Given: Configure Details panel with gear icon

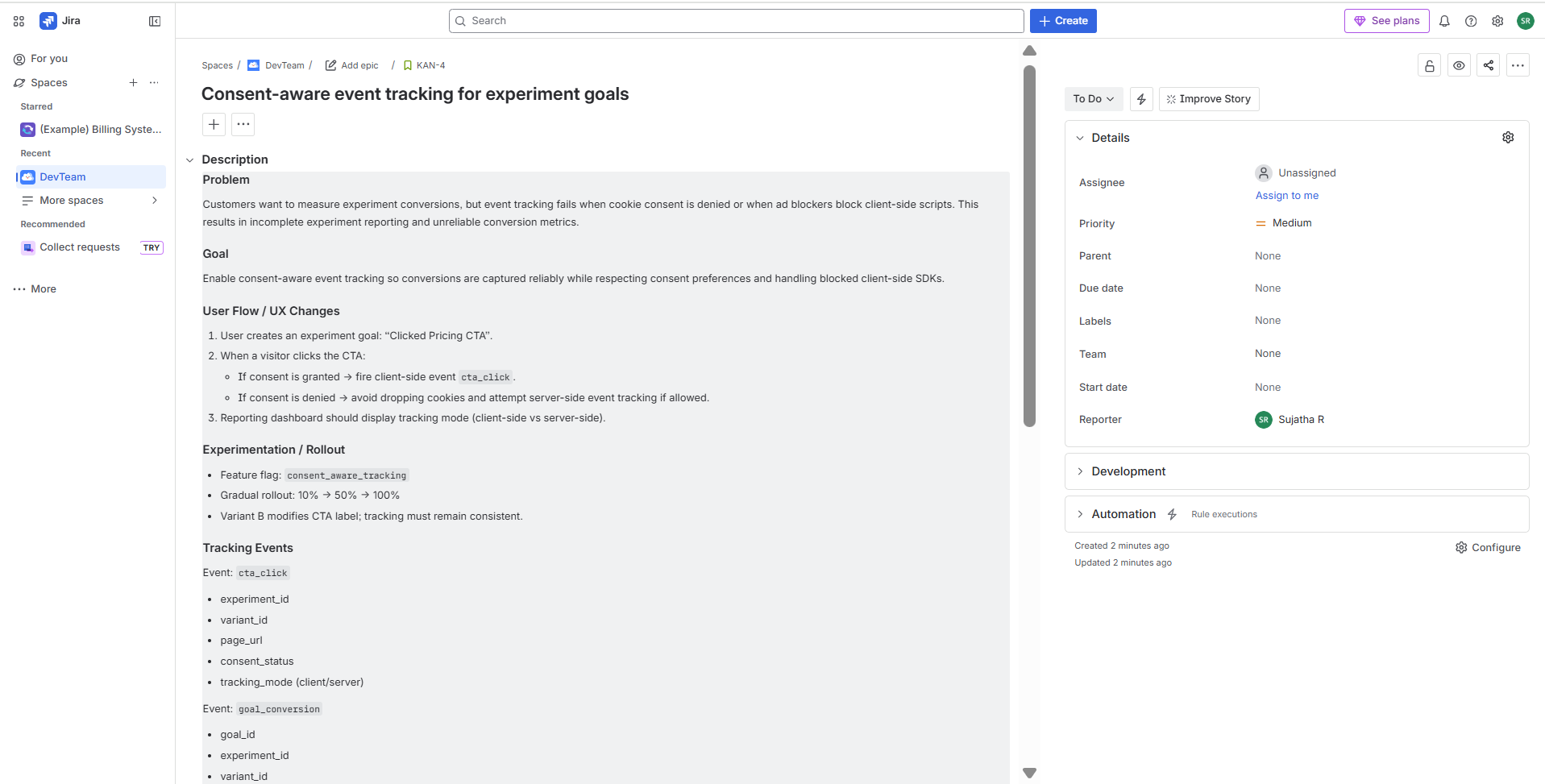Looking at the screenshot, I should click(x=1508, y=138).
